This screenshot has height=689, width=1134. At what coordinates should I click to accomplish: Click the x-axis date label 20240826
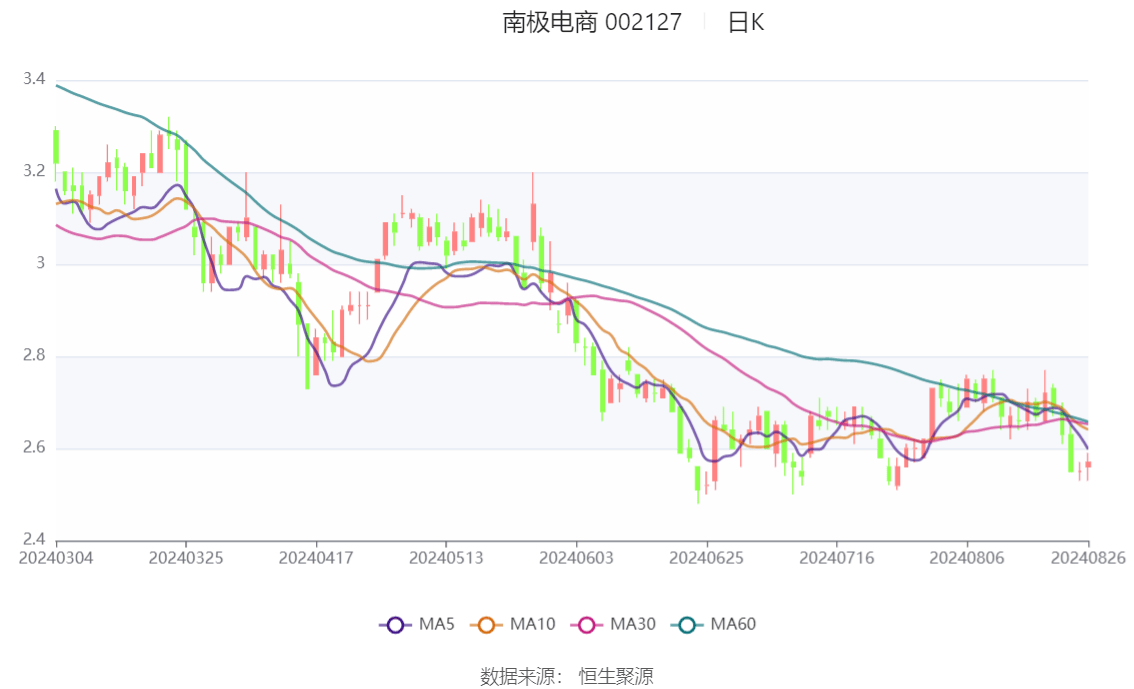(x=1088, y=558)
